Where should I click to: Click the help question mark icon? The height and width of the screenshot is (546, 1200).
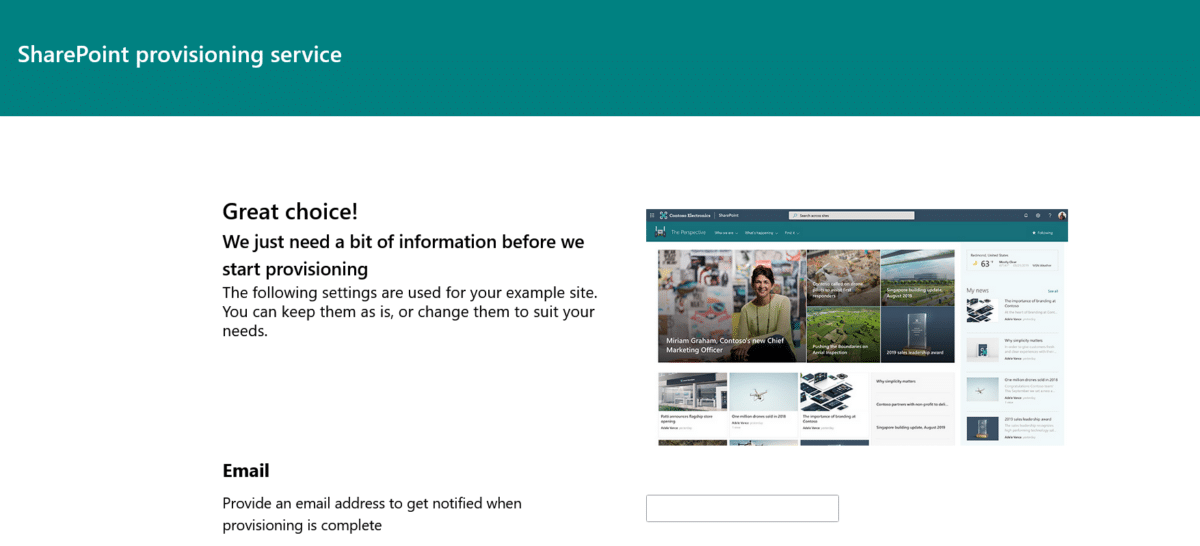click(1049, 215)
